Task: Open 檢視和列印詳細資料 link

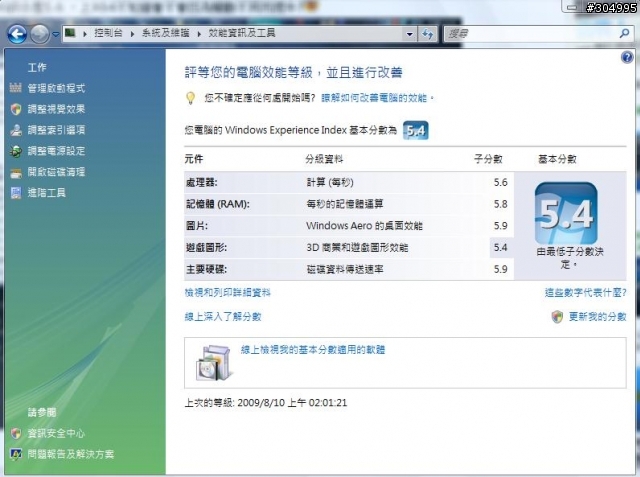Action: point(228,293)
